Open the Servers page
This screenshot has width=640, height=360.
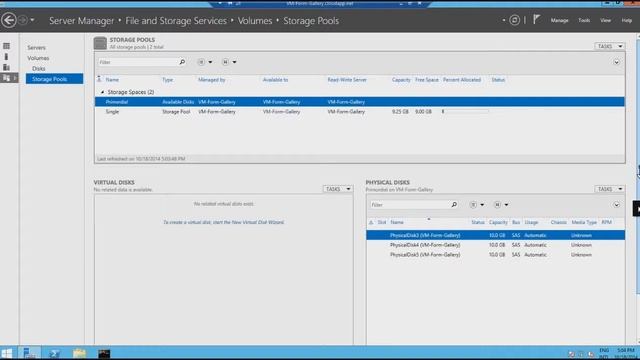(36, 48)
